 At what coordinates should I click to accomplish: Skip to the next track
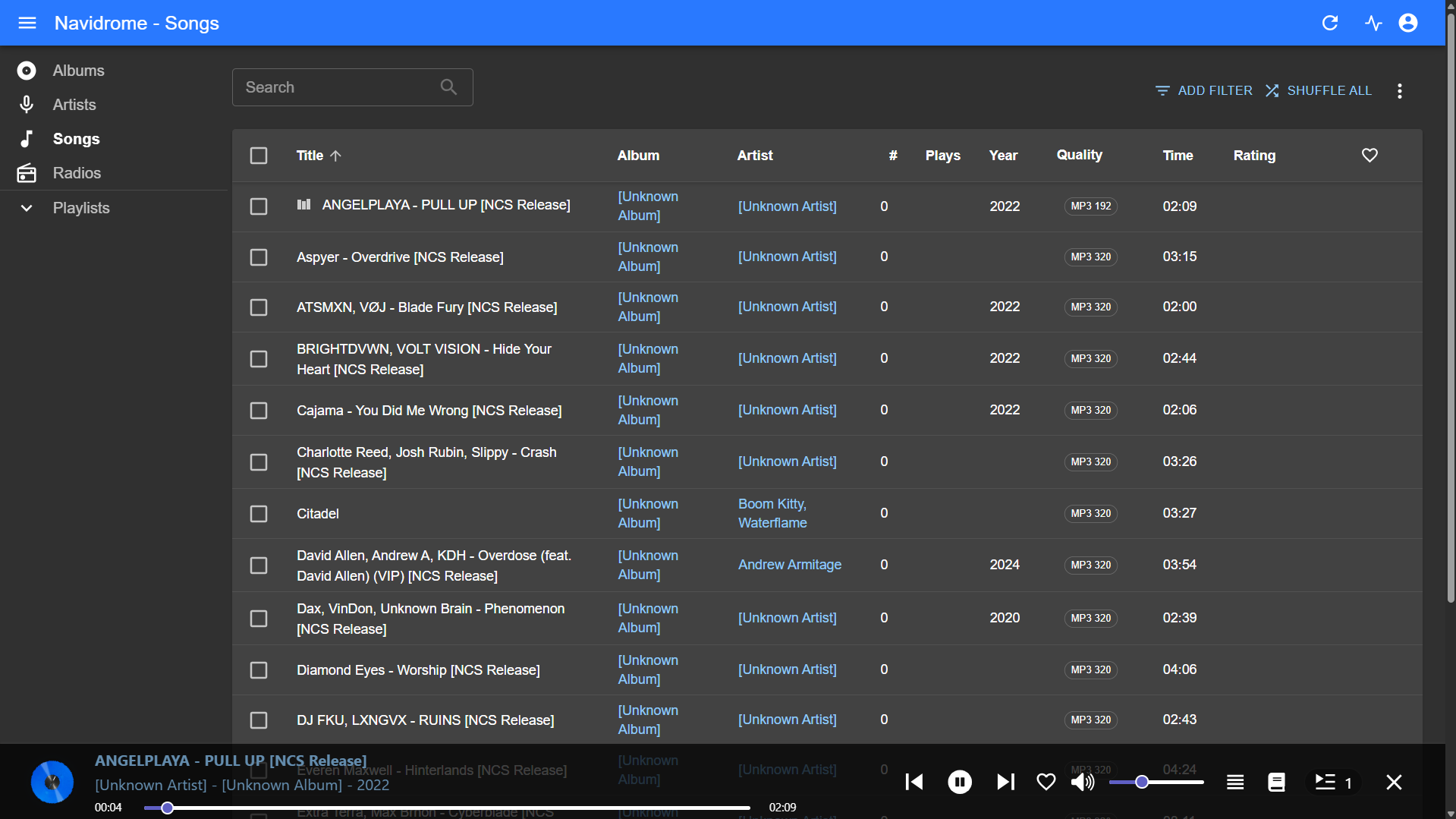[x=1005, y=782]
